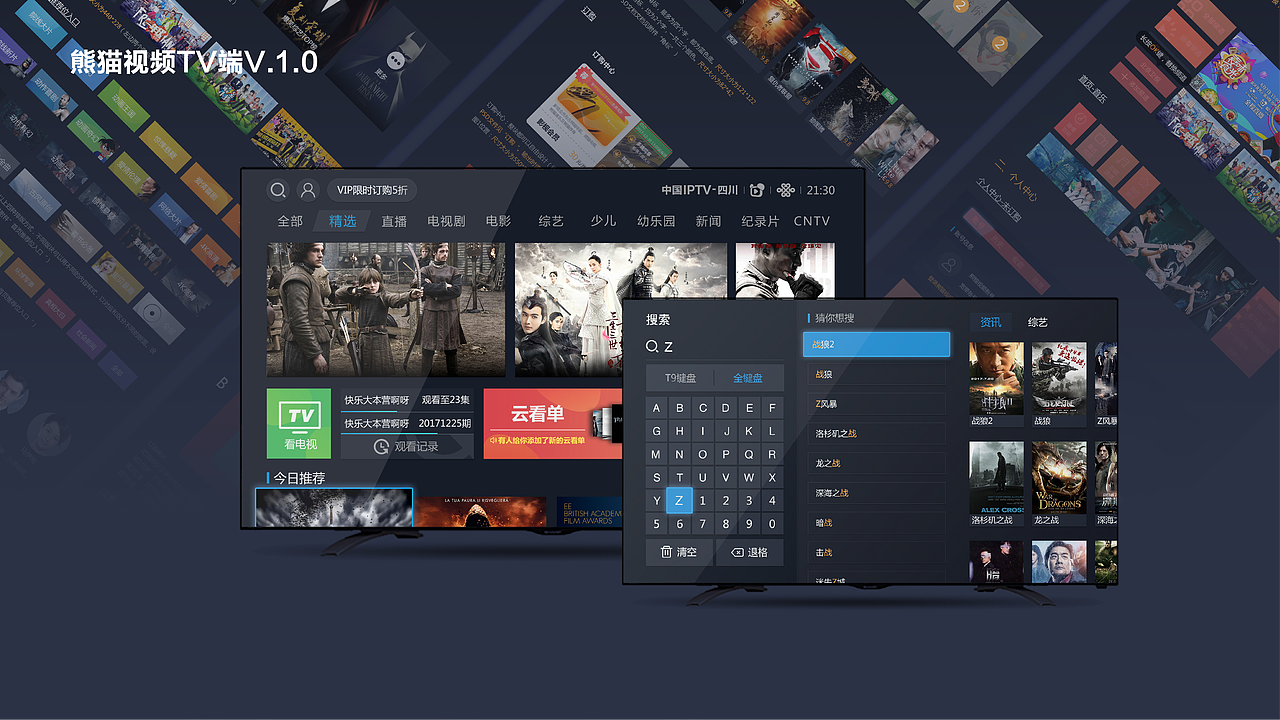Open the user profile icon
Viewport: 1280px width, 720px height.
tap(308, 190)
